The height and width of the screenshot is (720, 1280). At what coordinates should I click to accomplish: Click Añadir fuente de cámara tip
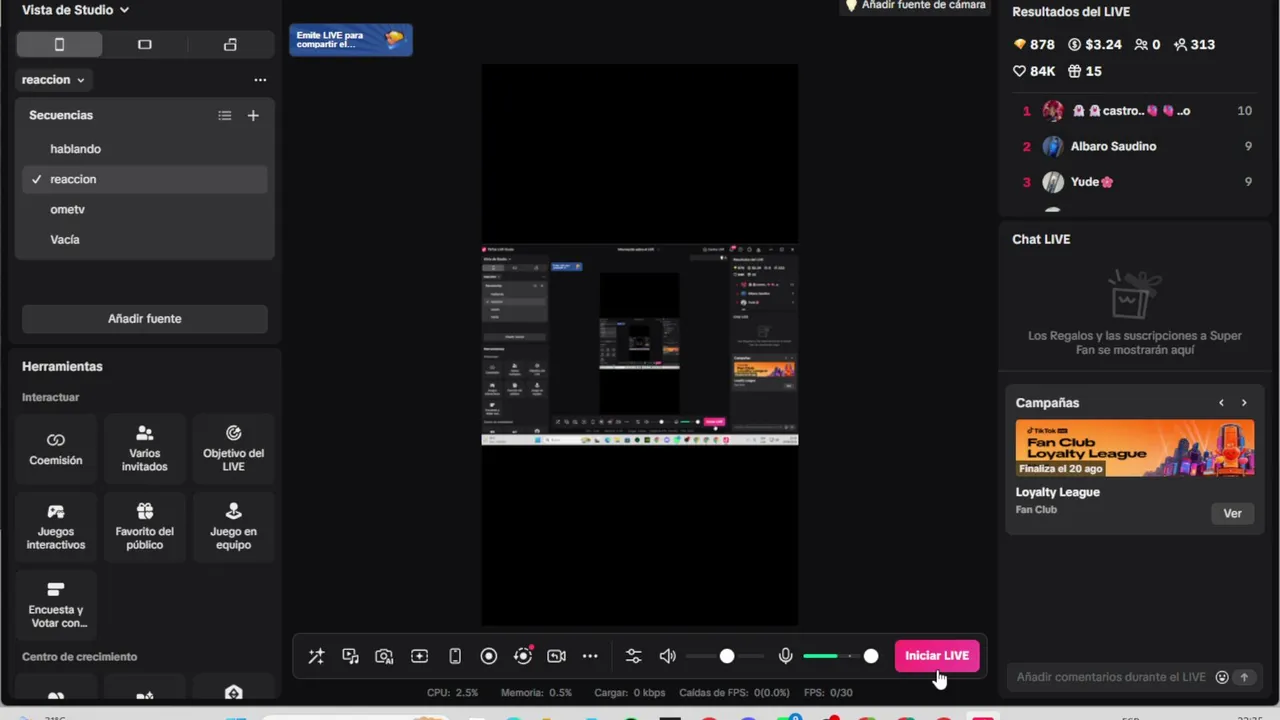click(916, 5)
